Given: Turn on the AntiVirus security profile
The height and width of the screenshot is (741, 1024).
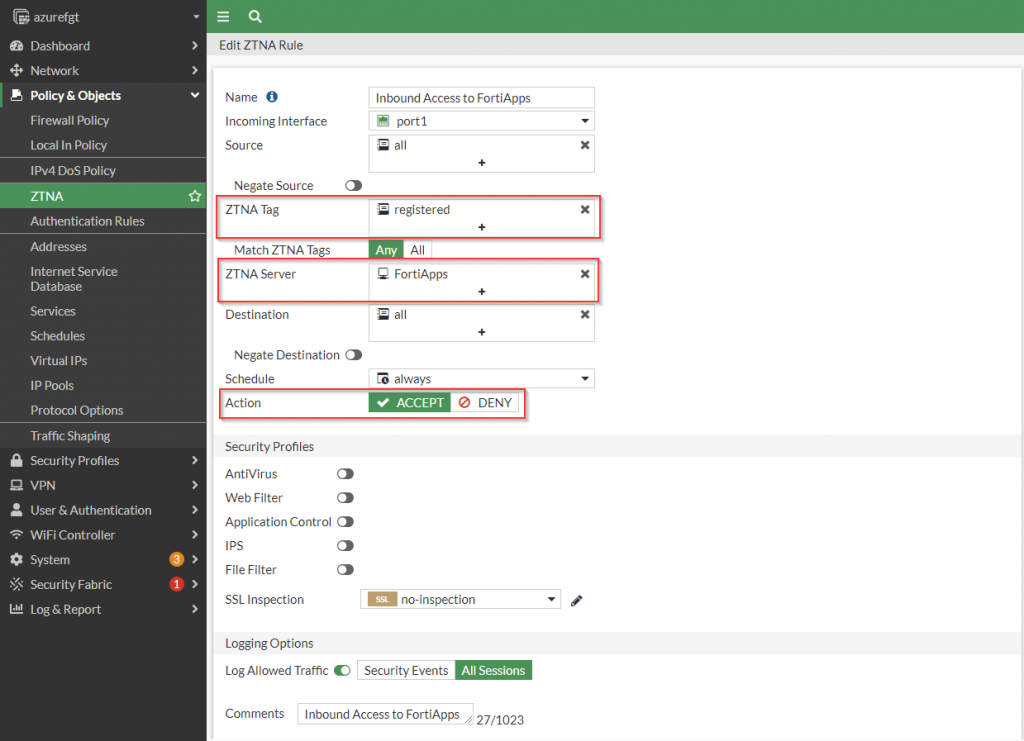Looking at the screenshot, I should coord(345,474).
